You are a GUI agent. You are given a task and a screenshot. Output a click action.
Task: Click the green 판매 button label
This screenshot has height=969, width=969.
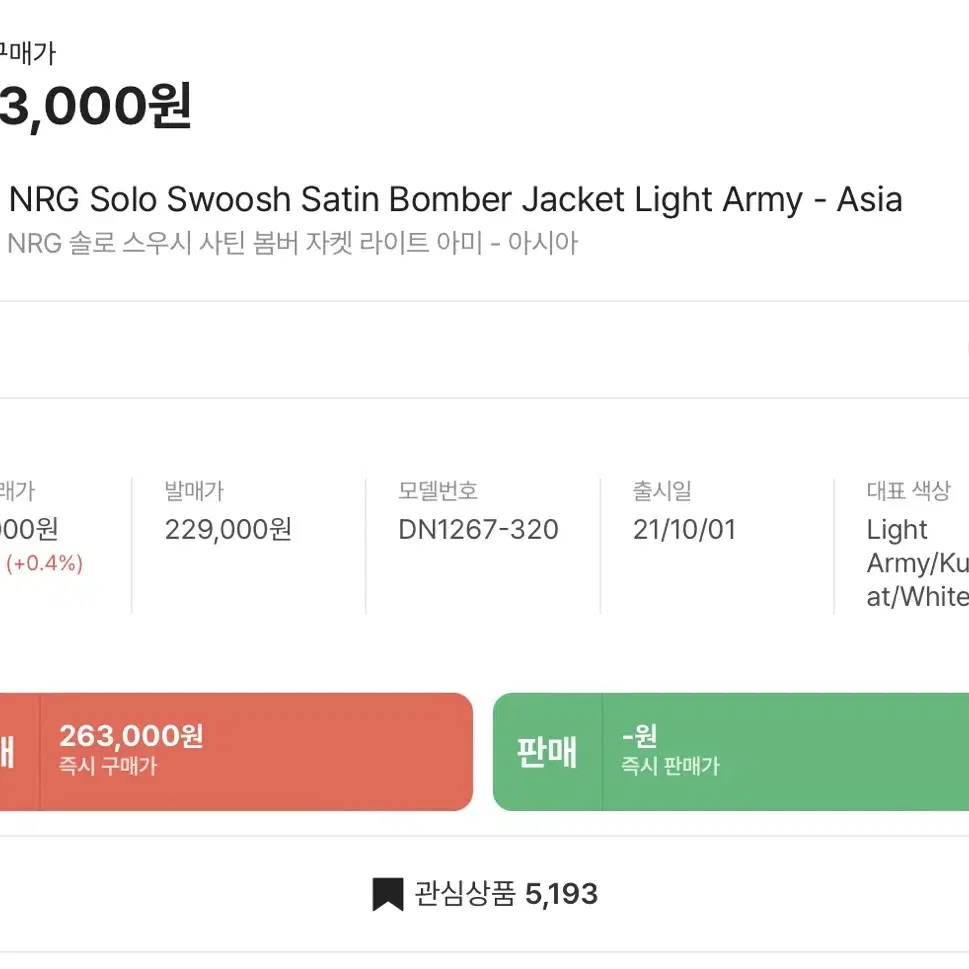point(547,752)
